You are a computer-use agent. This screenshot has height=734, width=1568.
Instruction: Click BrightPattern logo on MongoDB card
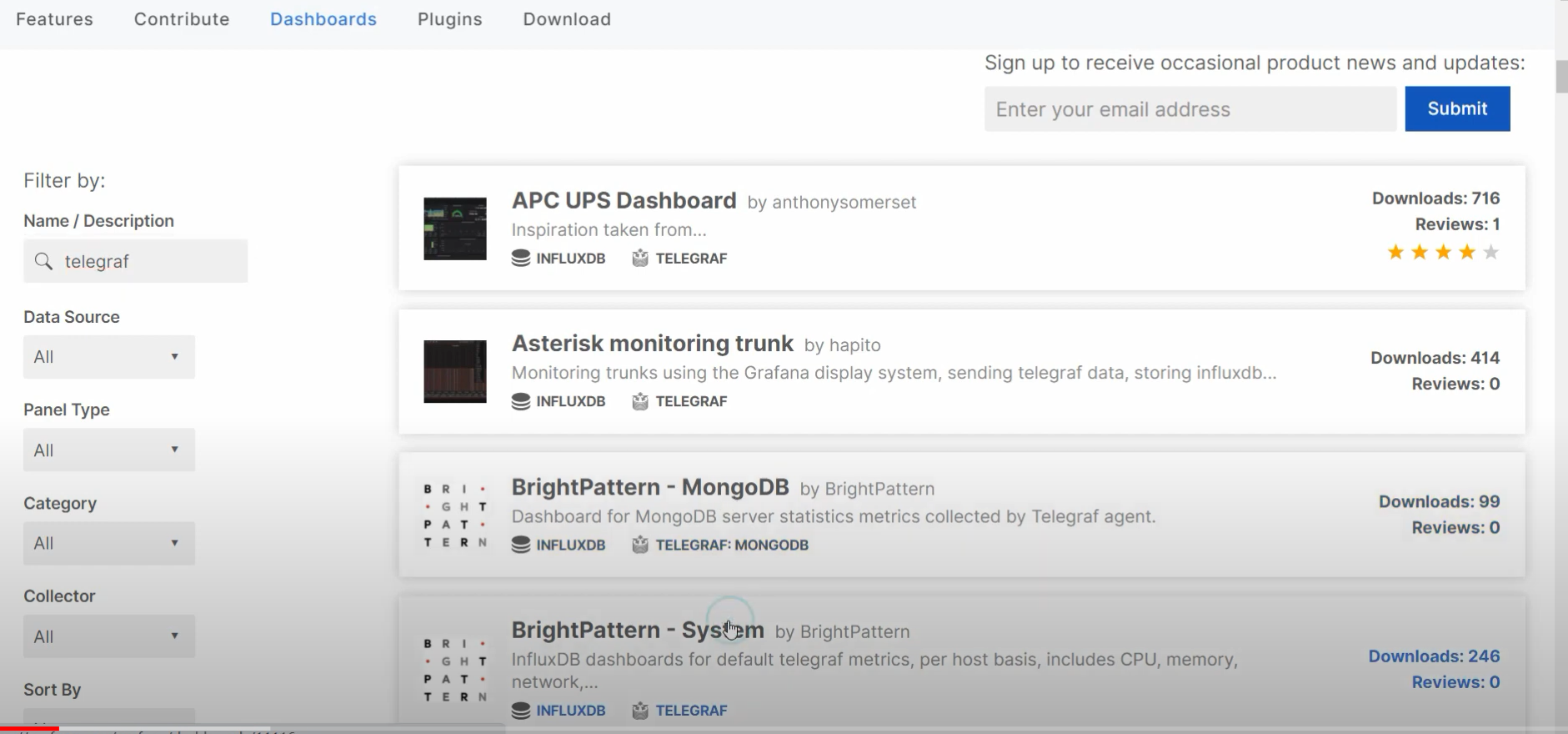pyautogui.click(x=455, y=515)
